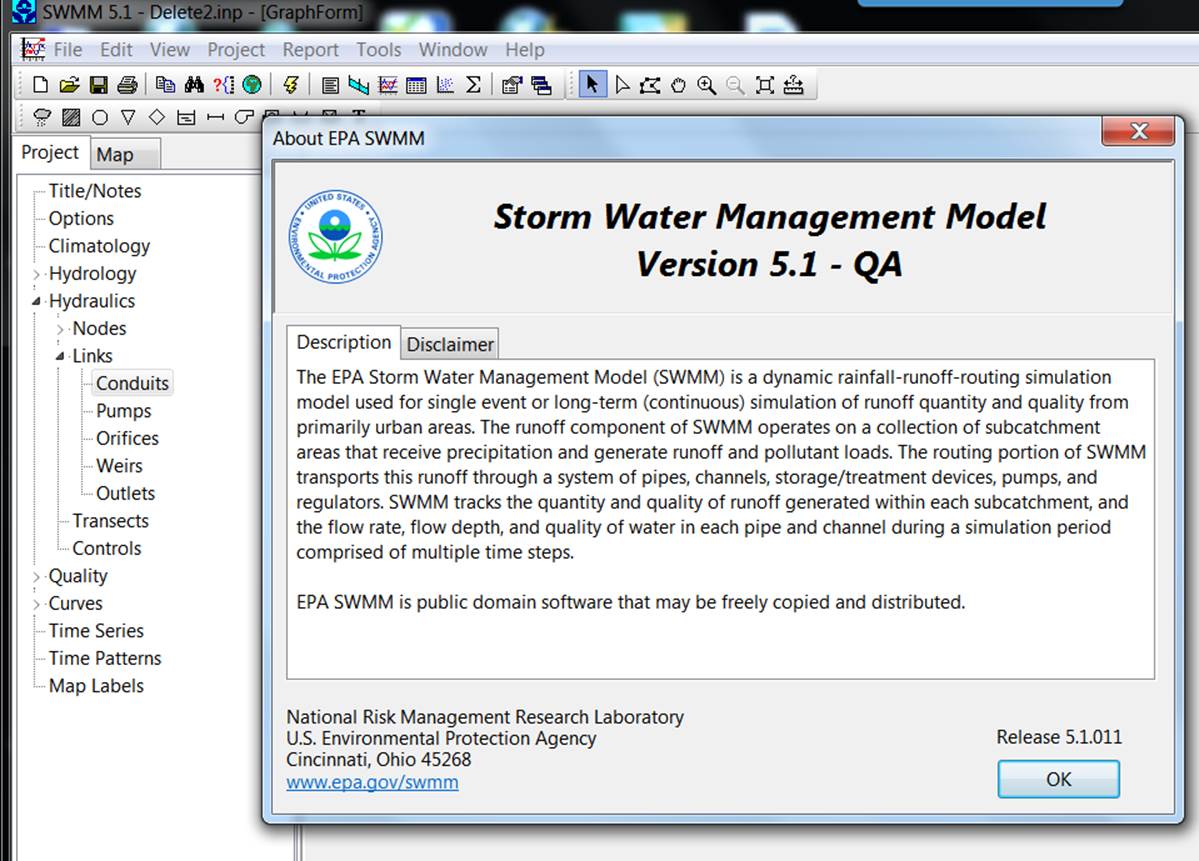Select the Junction node tool
This screenshot has width=1199, height=861.
click(x=98, y=117)
